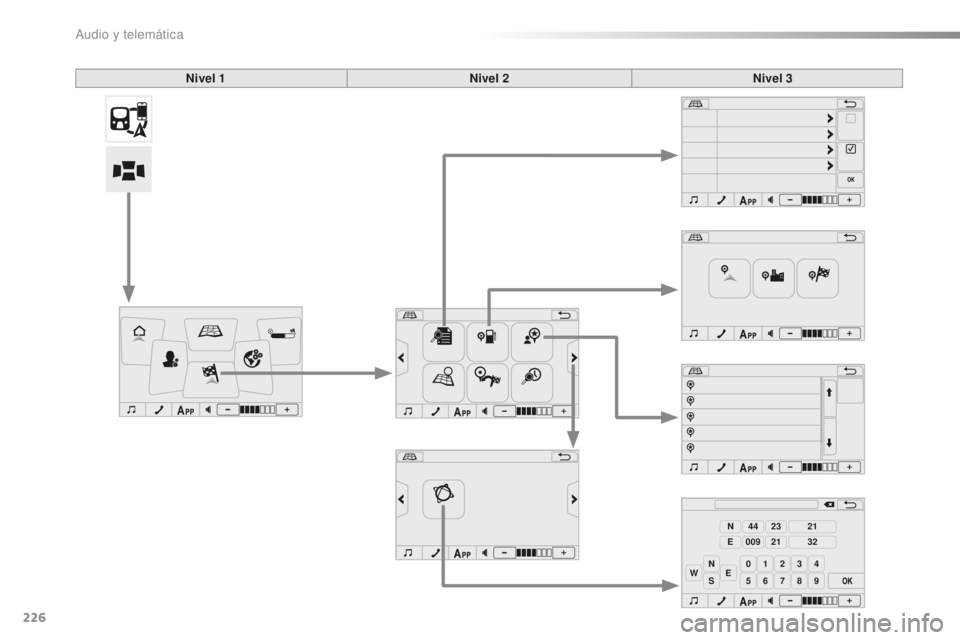The height and width of the screenshot is (640, 960).
Task: Select the longitude degrees field showing 009
Action: point(752,542)
